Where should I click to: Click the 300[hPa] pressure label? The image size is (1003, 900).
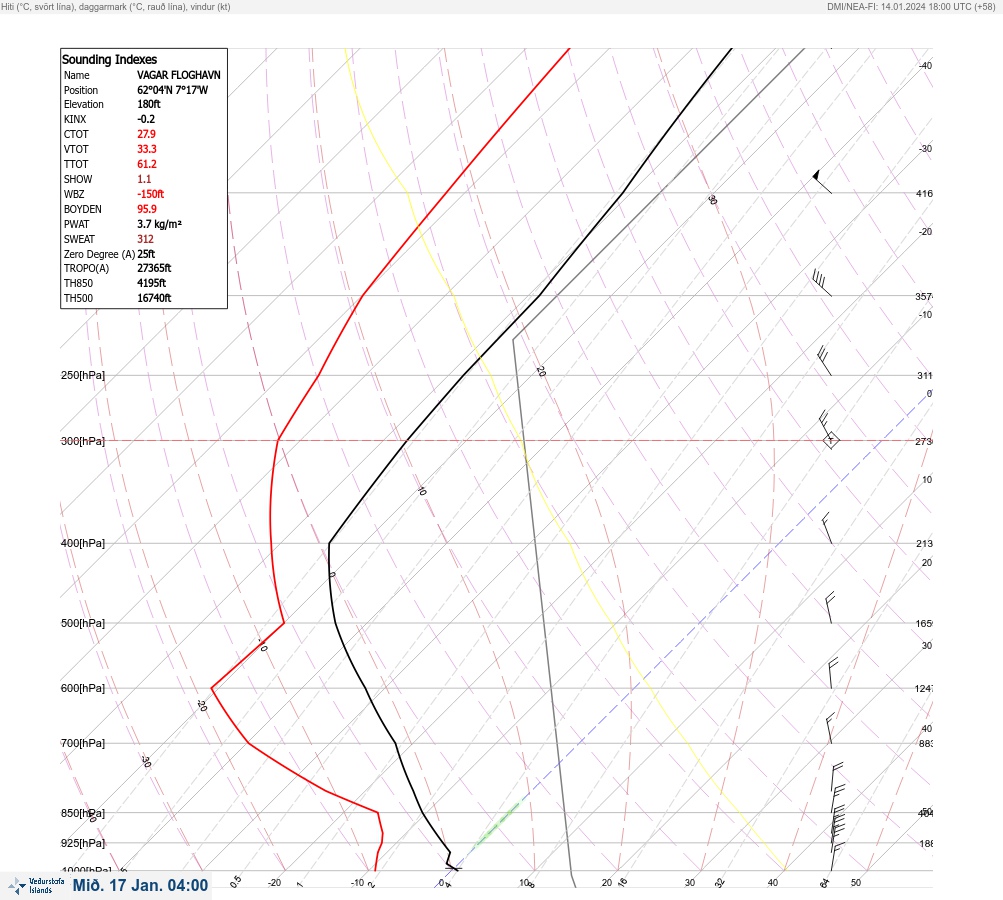pyautogui.click(x=83, y=441)
